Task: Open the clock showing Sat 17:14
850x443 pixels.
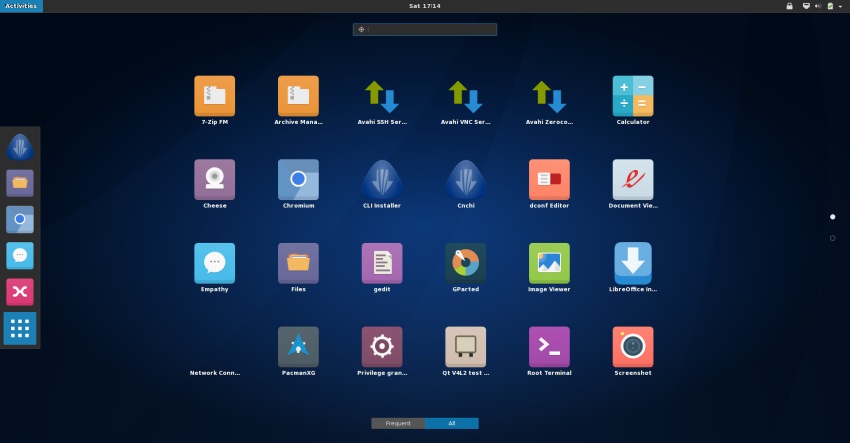Action: click(x=425, y=6)
